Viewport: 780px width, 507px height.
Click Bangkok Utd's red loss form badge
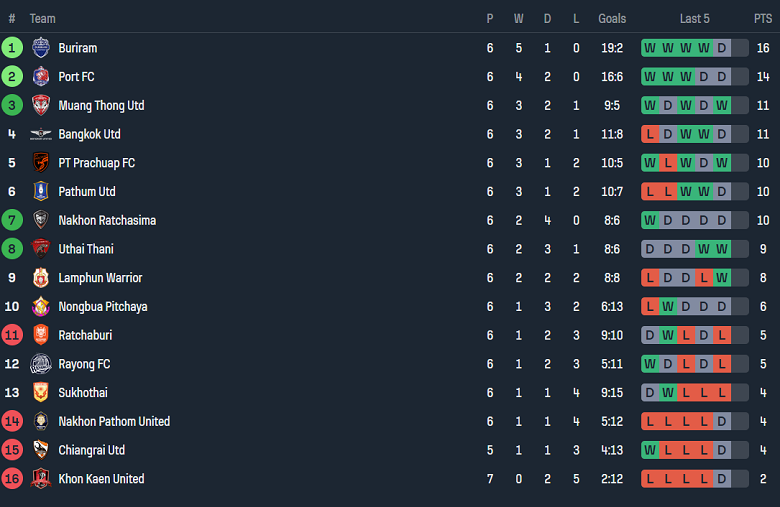(x=650, y=134)
